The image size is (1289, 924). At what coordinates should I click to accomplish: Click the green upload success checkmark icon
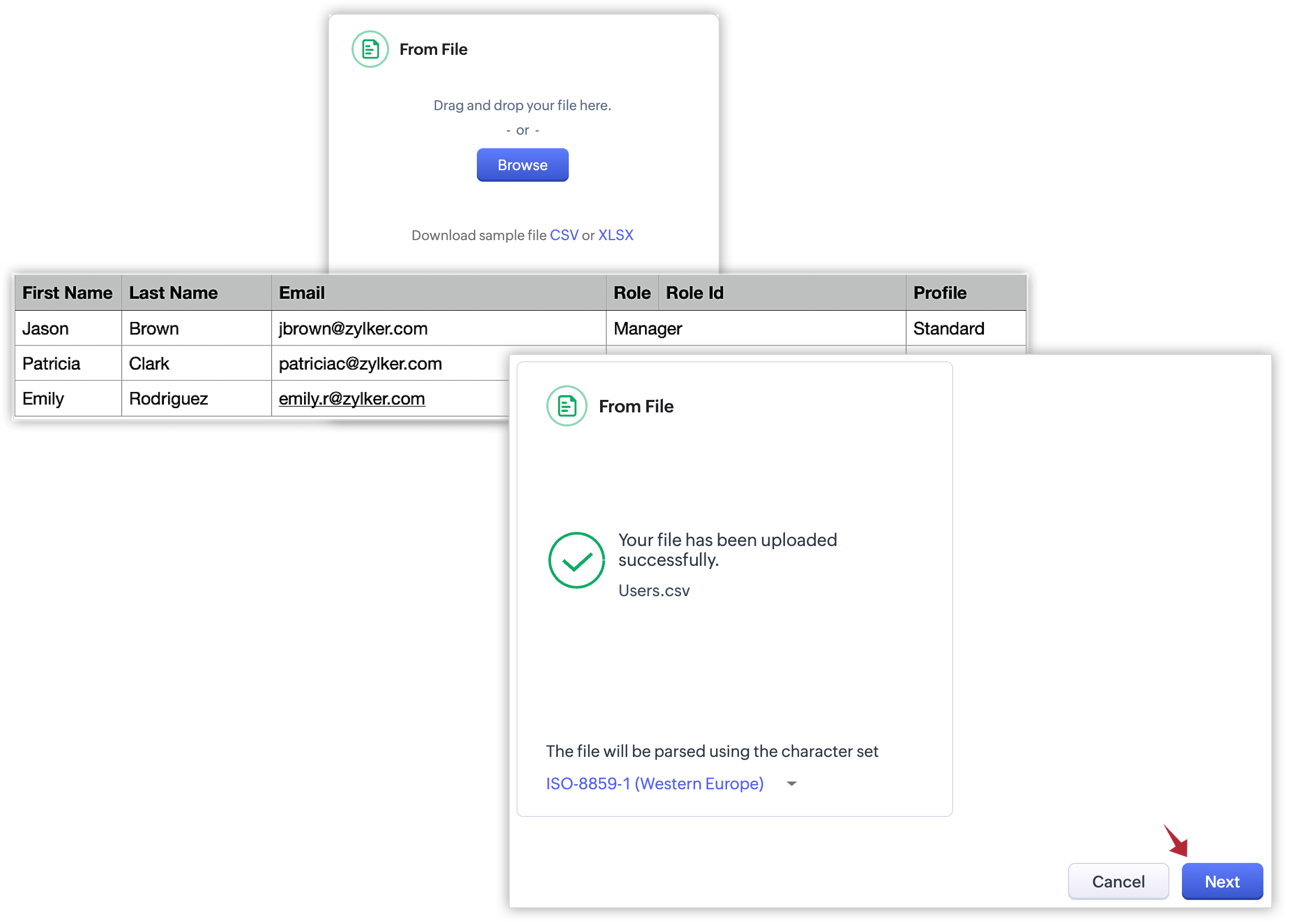pyautogui.click(x=576, y=560)
